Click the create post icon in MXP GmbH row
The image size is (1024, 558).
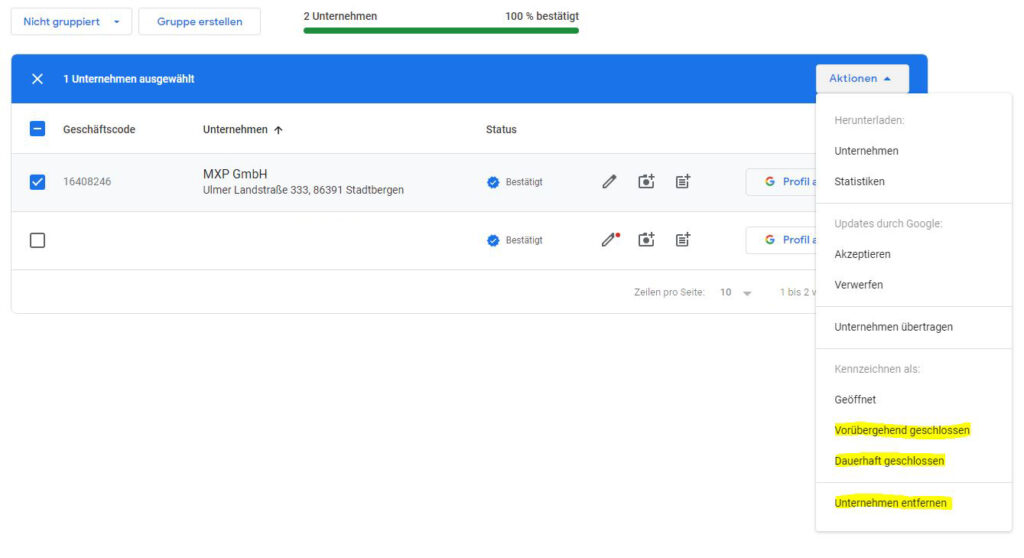pyautogui.click(x=682, y=182)
